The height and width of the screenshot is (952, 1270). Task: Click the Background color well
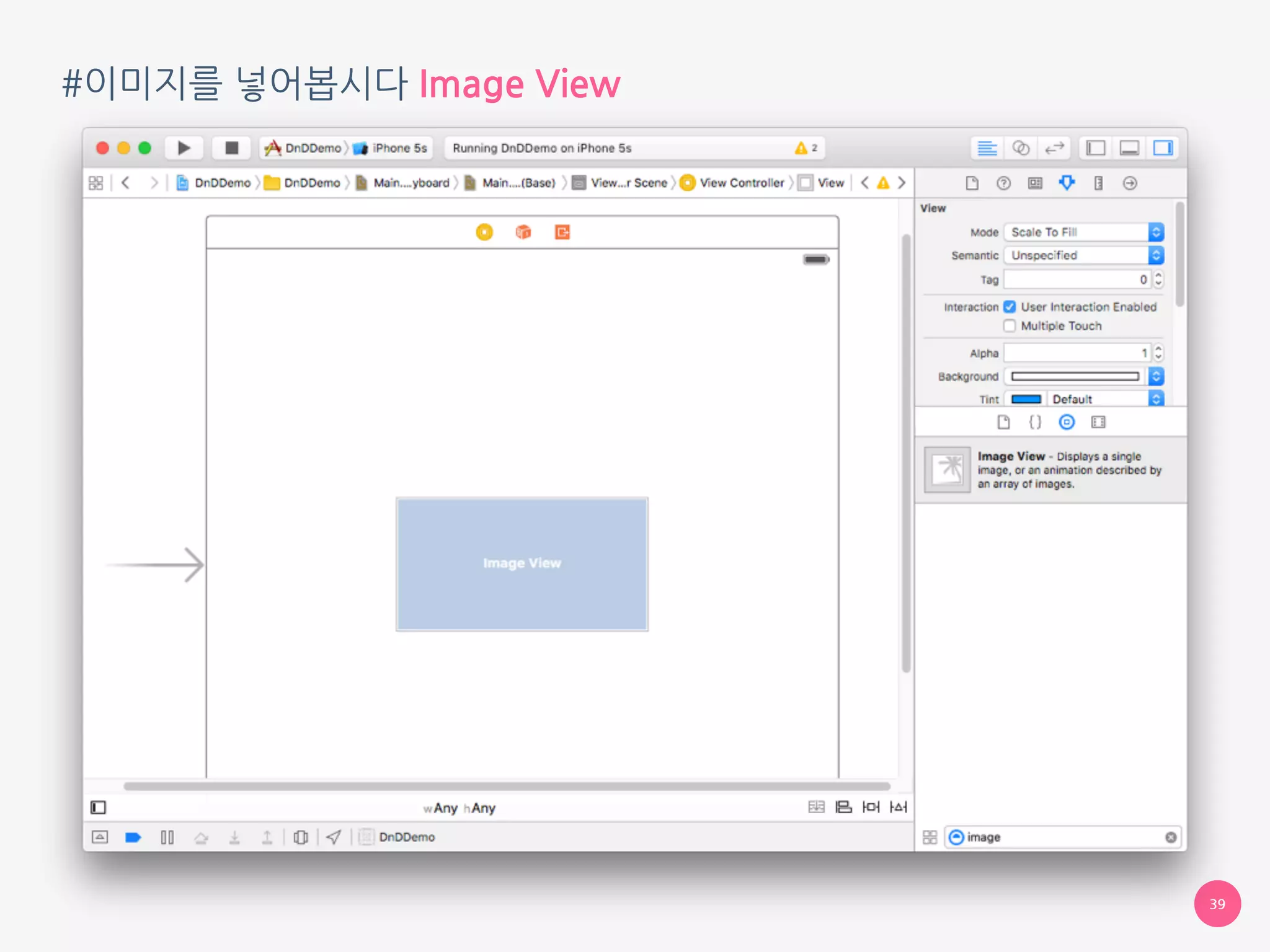[x=1075, y=376]
